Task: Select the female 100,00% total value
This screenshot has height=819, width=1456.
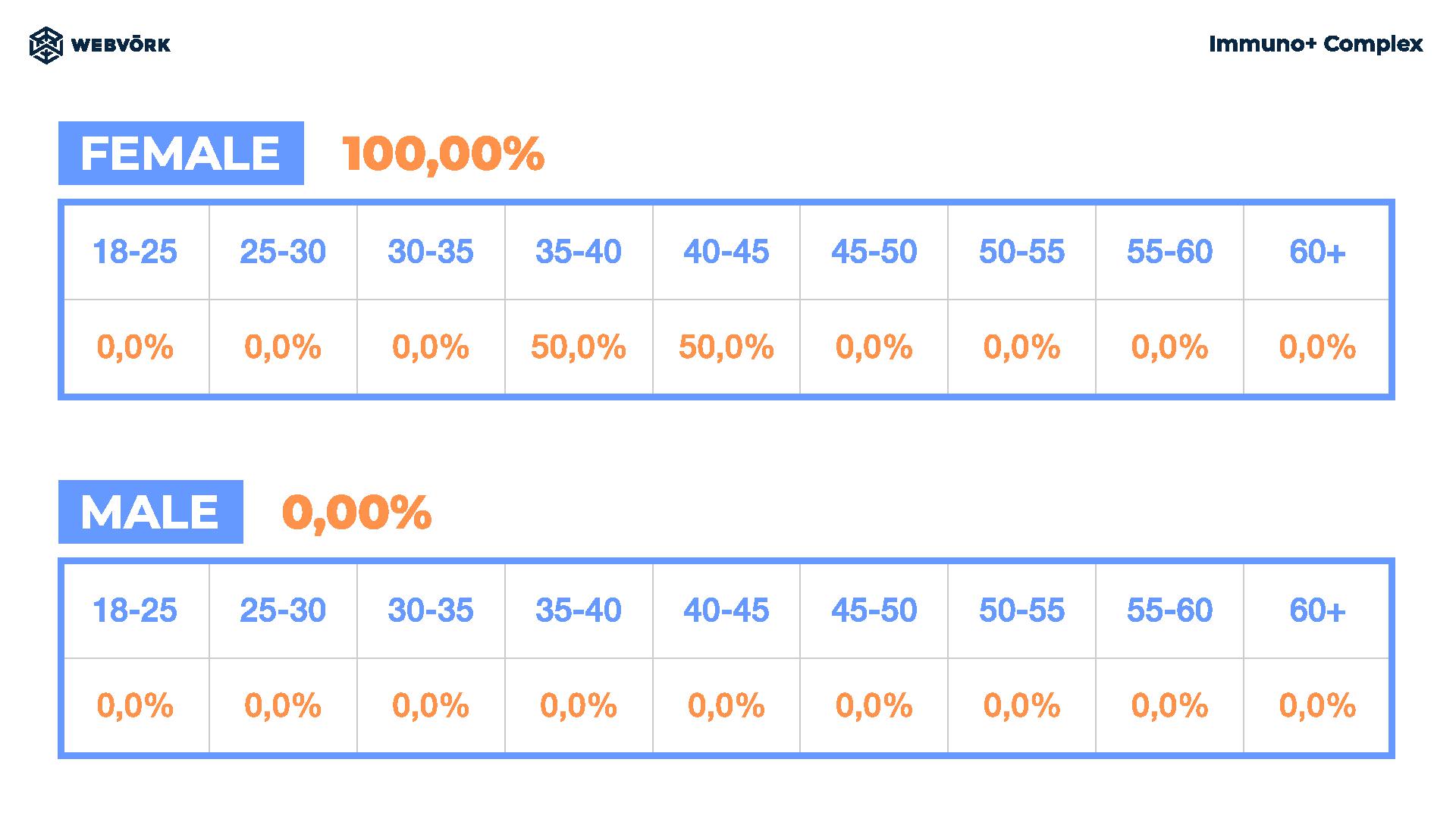Action: [443, 154]
